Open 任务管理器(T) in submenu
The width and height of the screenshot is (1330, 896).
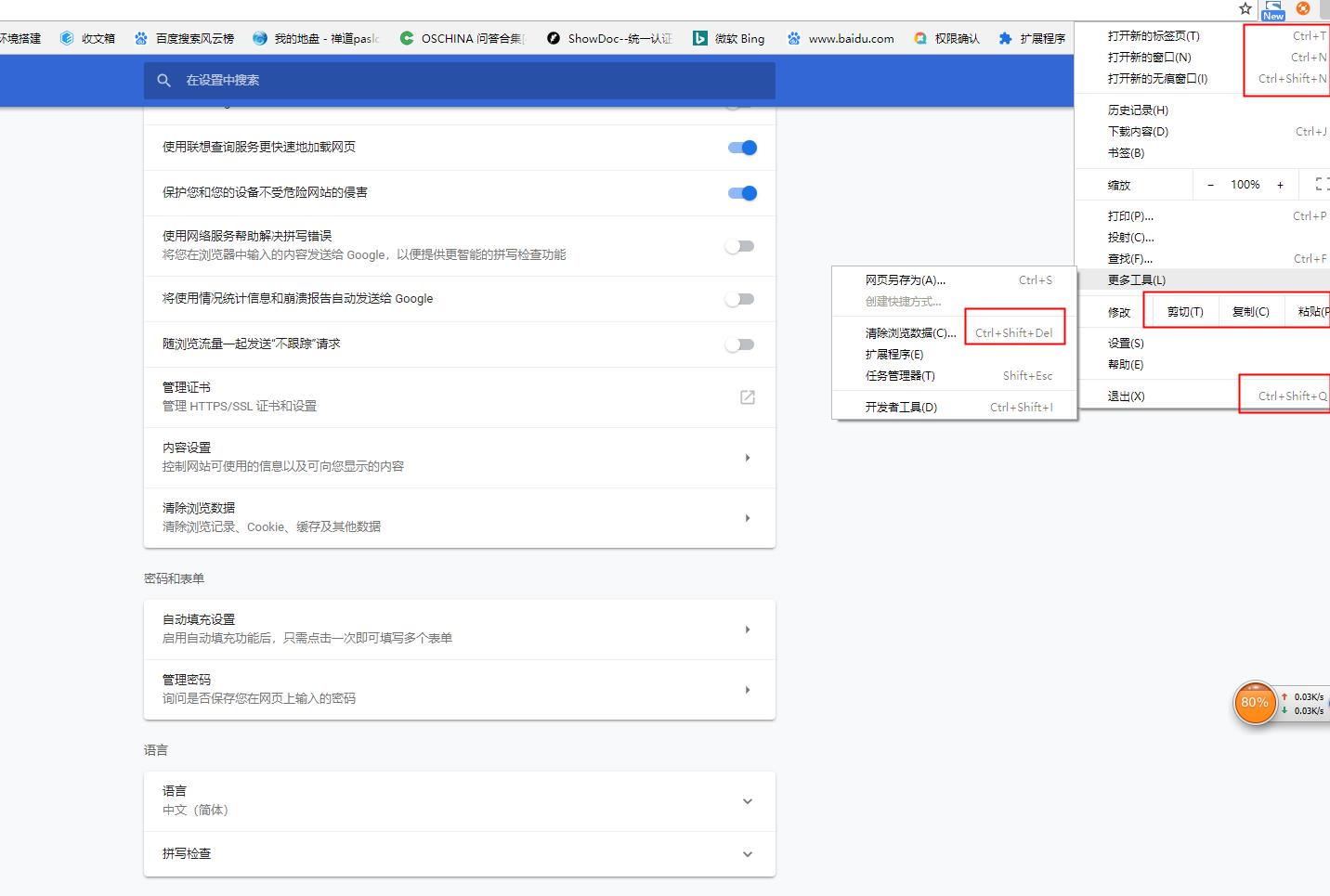(955, 376)
